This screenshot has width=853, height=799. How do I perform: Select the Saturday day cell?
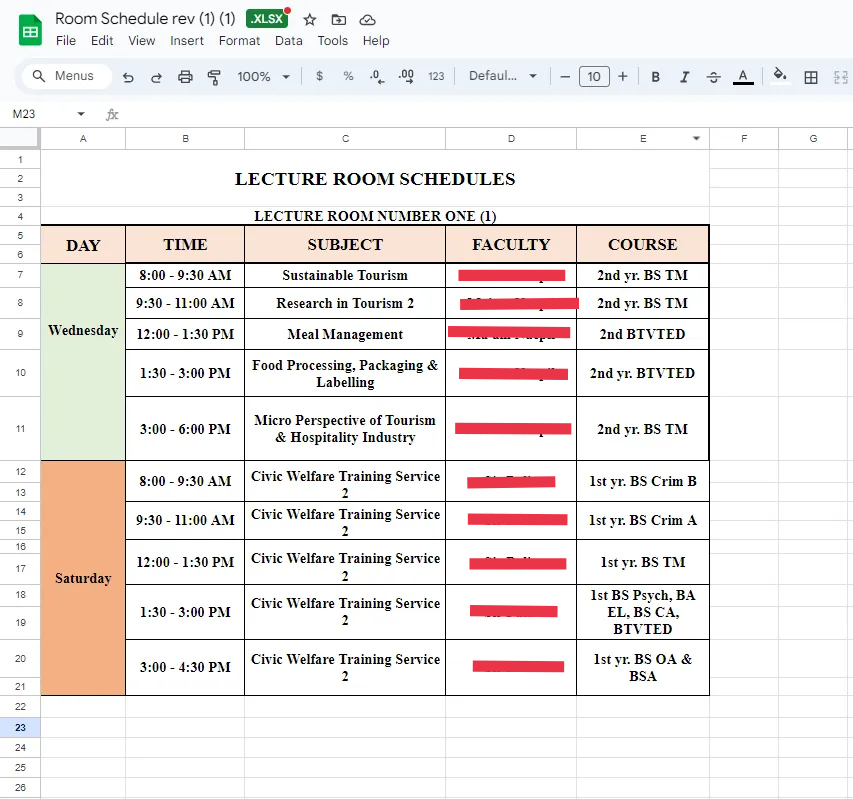pyautogui.click(x=83, y=578)
